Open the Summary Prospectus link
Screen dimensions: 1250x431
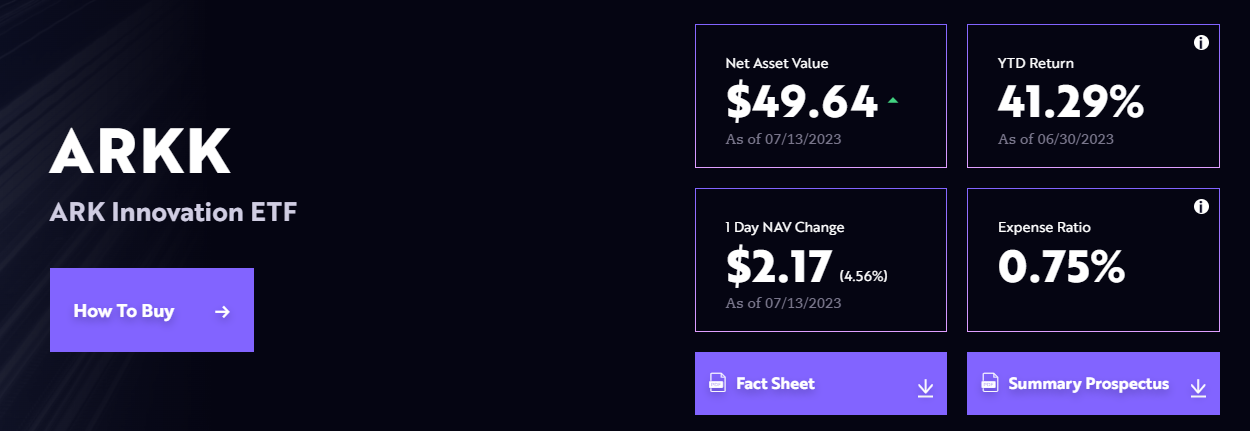(x=1088, y=384)
